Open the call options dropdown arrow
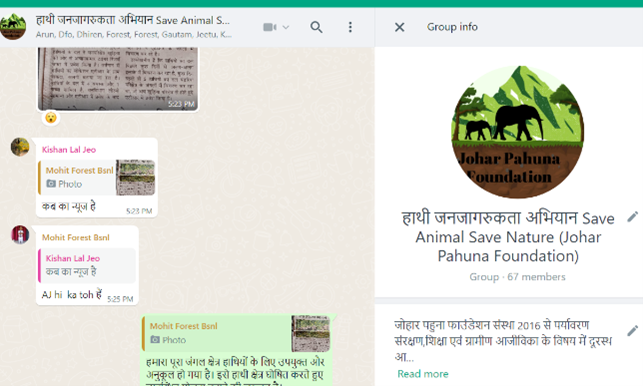This screenshot has width=643, height=386. pyautogui.click(x=286, y=27)
